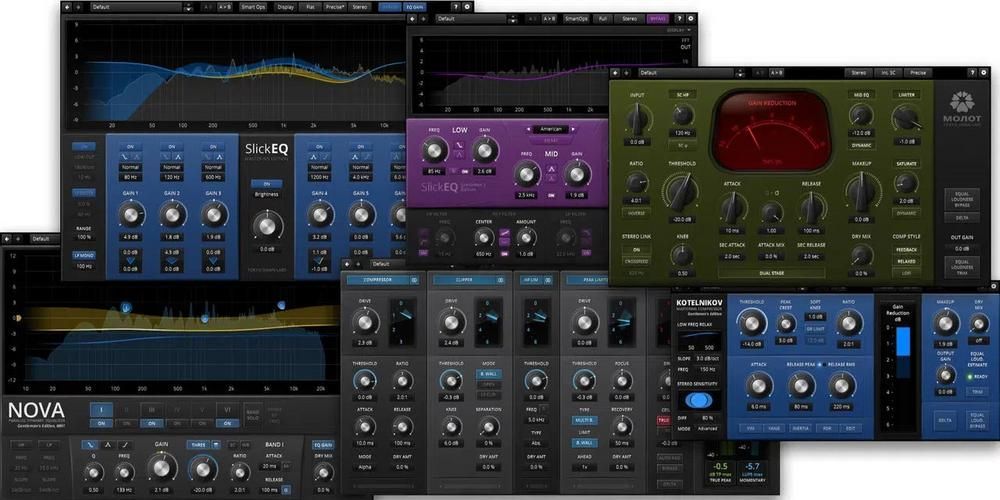Click A>B button in Molot toolbar

point(776,73)
